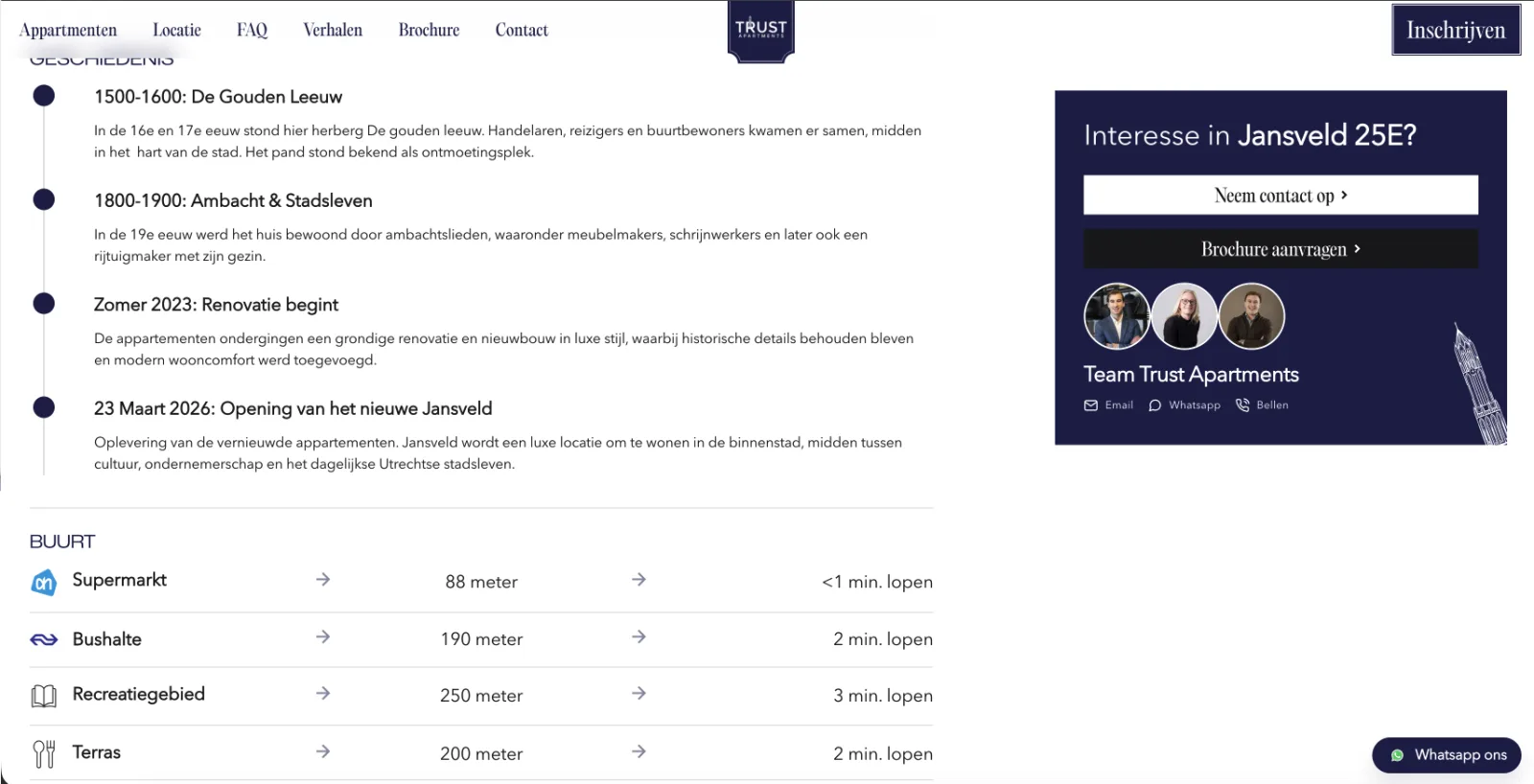
Task: Click the Albert Heijn supermarket icon
Action: coord(44,582)
